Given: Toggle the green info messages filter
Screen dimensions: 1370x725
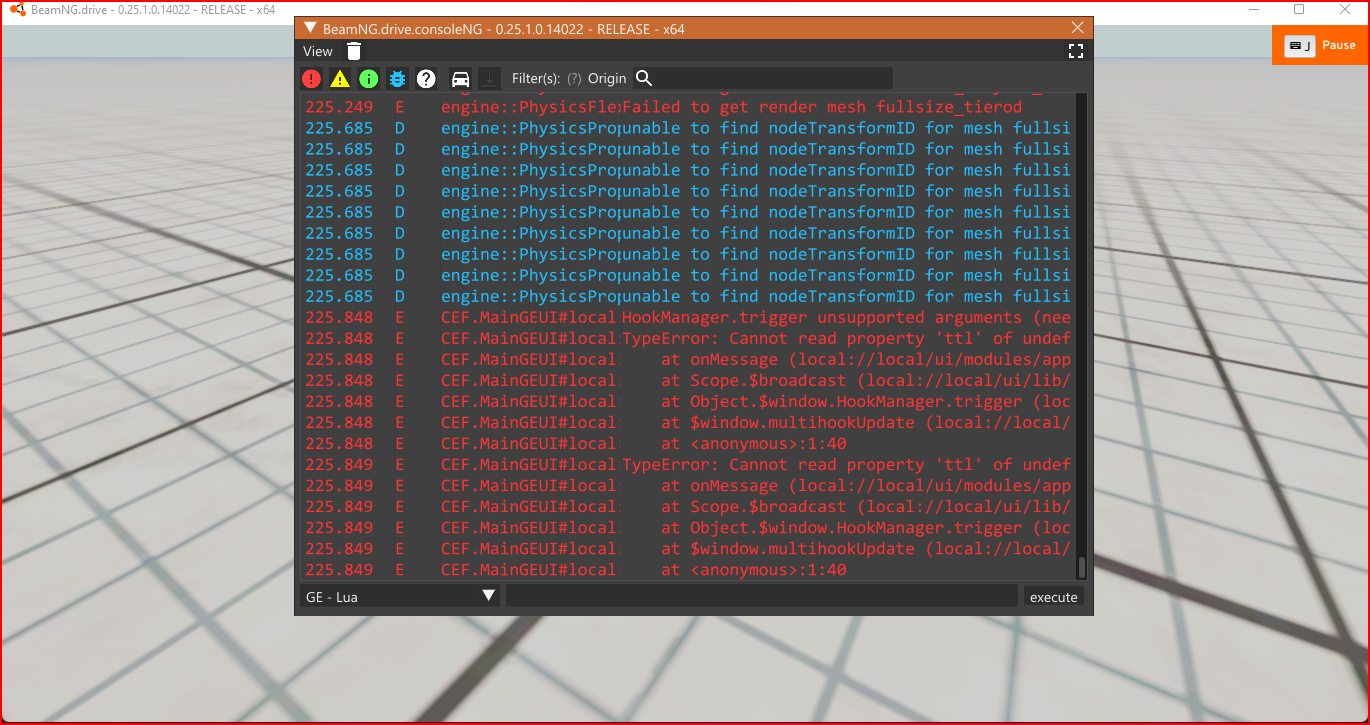Looking at the screenshot, I should (369, 78).
